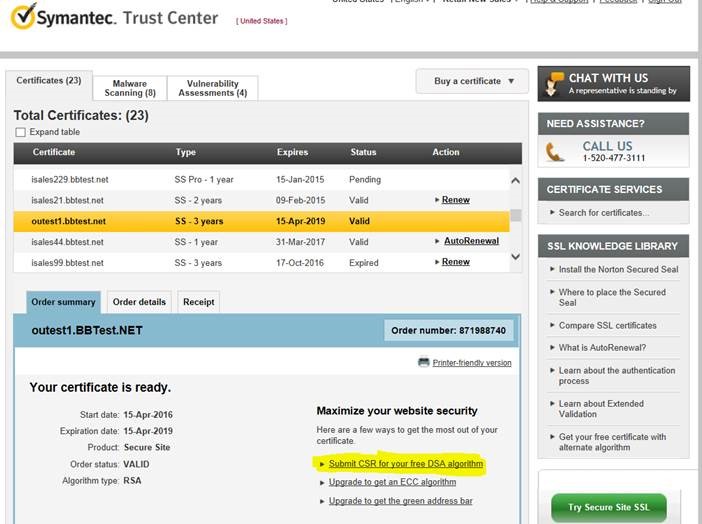Open the Vulnerability Assessments (4) tab
The width and height of the screenshot is (702, 524).
click(213, 88)
